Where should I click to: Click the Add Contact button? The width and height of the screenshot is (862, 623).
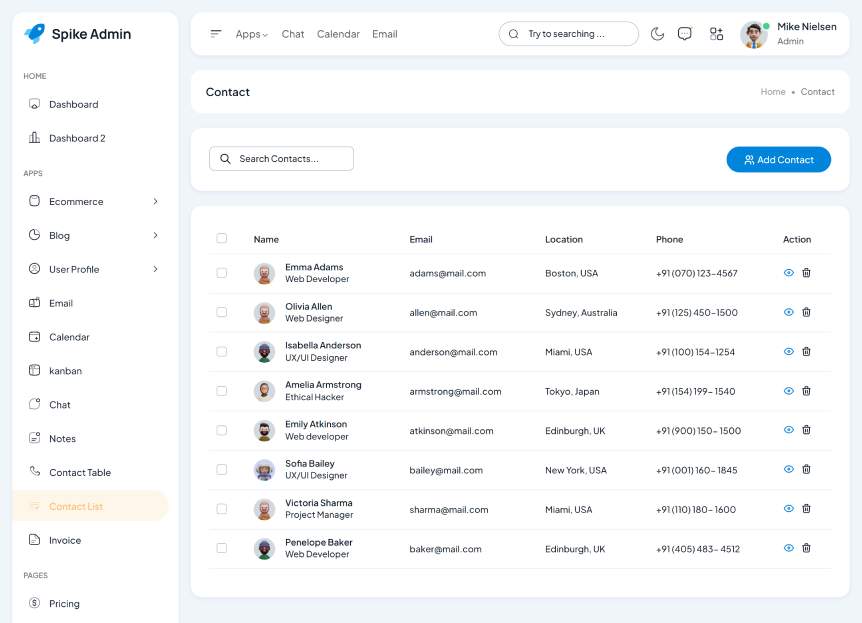tap(778, 160)
